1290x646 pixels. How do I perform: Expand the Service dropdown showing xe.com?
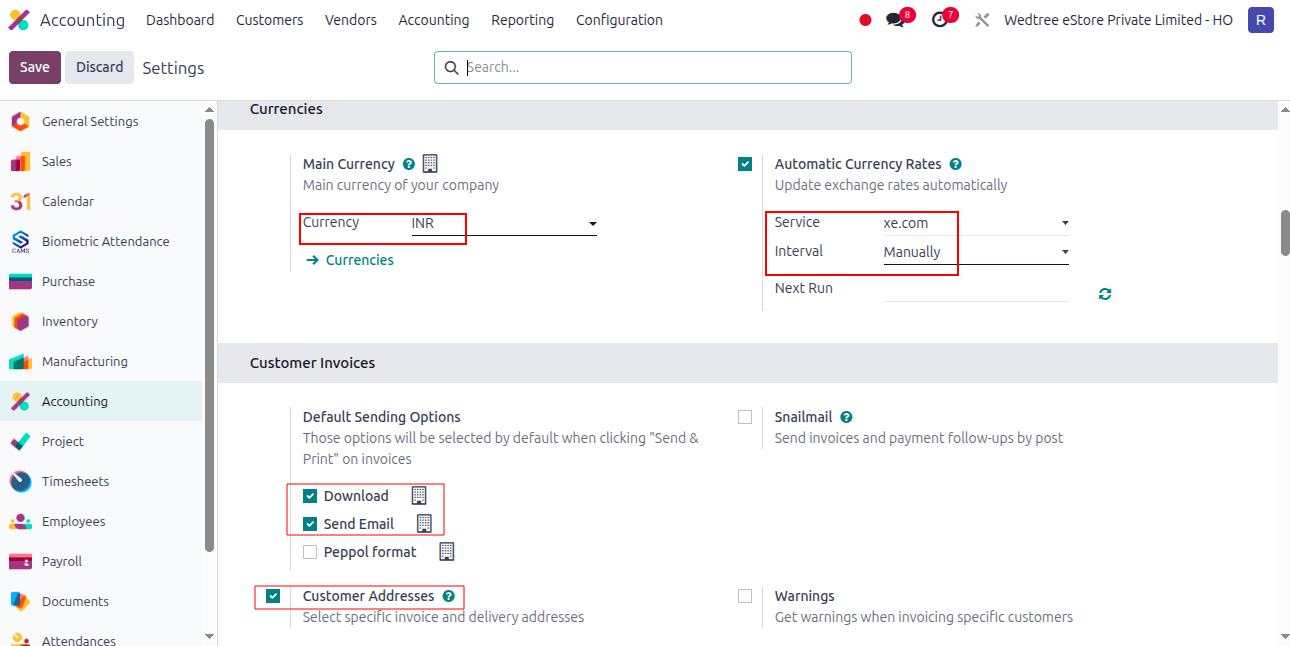976,223
